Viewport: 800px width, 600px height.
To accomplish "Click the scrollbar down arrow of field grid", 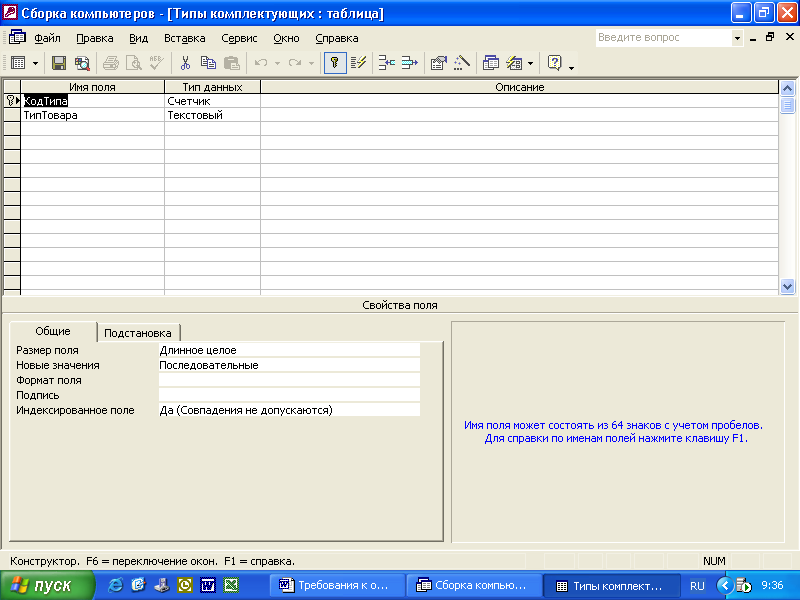I will coord(787,287).
